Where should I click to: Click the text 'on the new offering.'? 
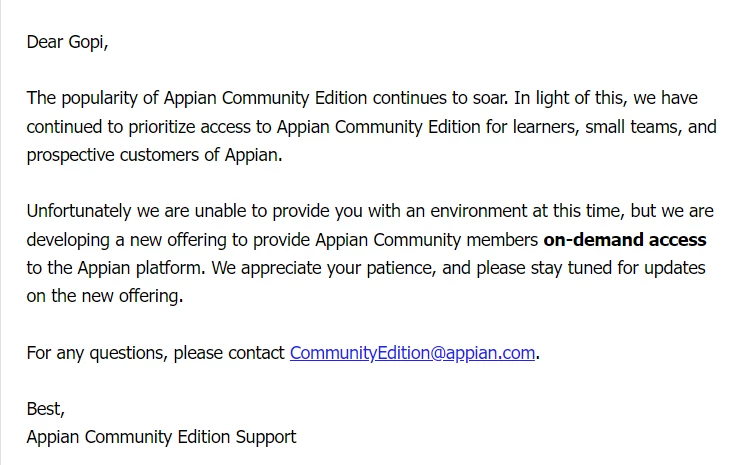104,296
